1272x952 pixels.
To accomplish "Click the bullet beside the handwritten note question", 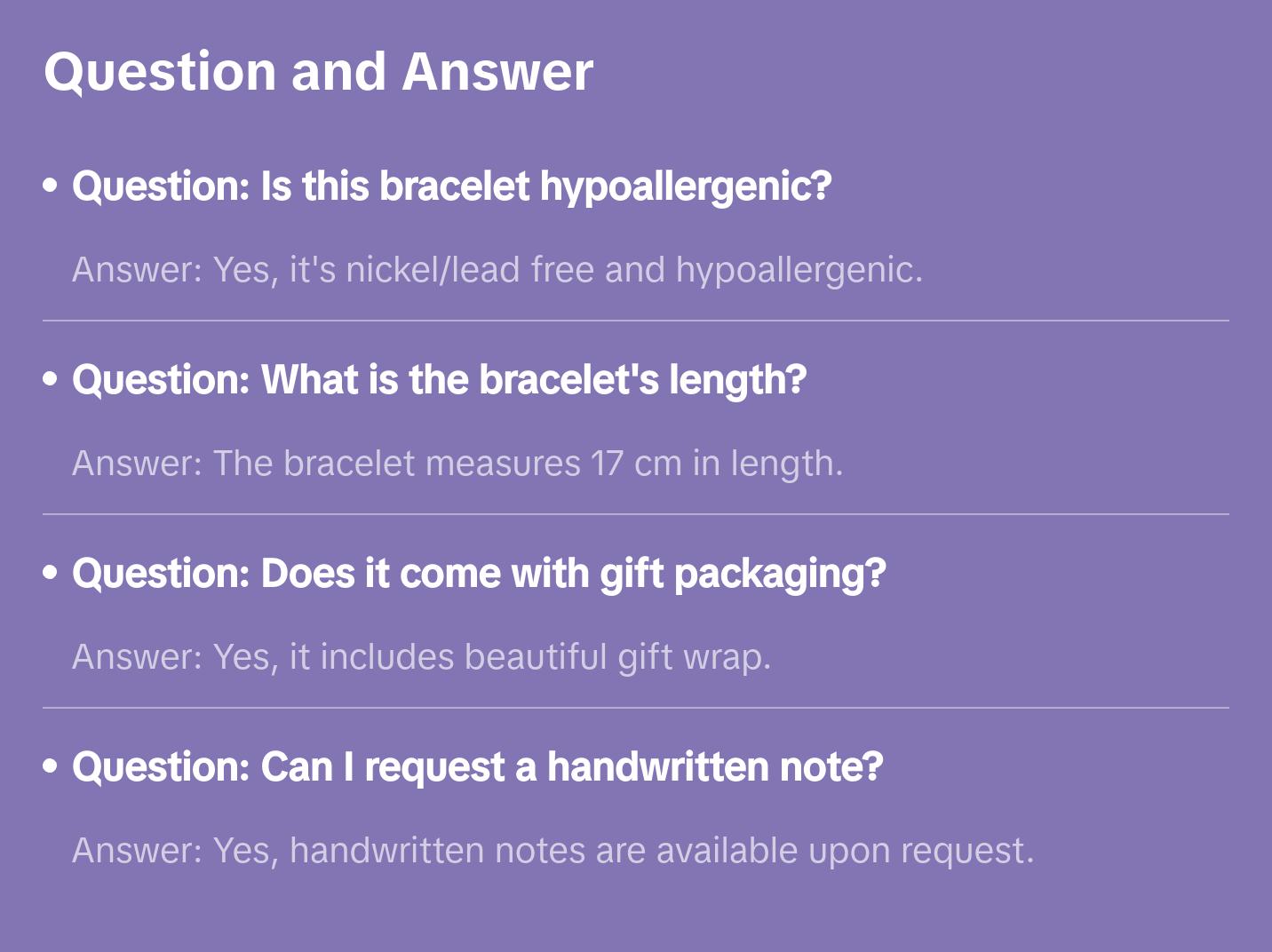I will (x=51, y=766).
